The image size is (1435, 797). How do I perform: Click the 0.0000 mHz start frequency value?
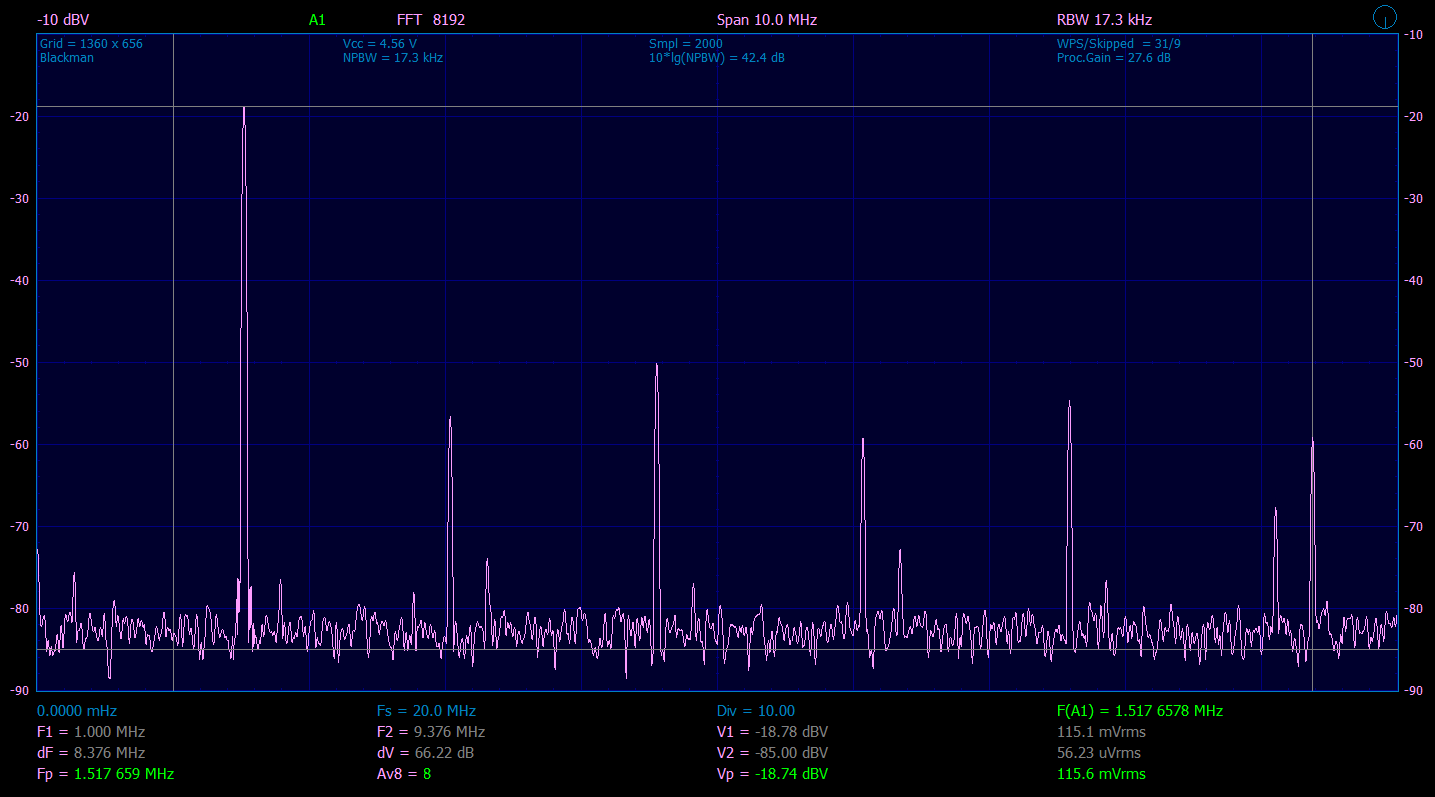coord(77,711)
